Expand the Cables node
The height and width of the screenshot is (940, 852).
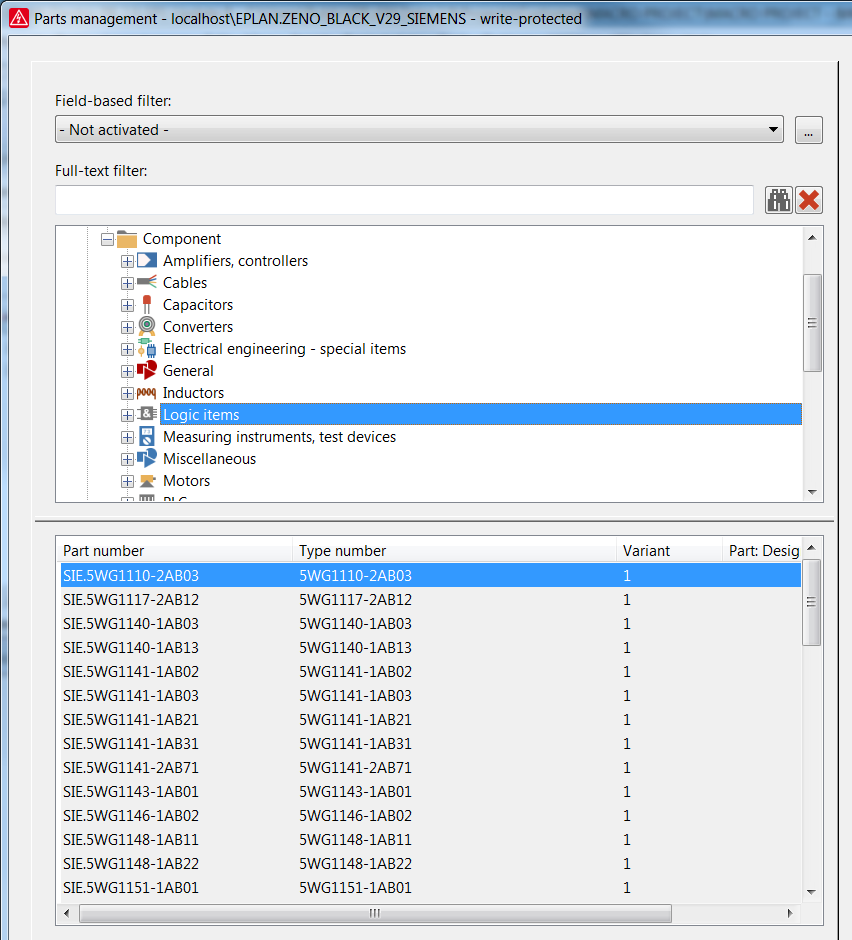click(127, 283)
